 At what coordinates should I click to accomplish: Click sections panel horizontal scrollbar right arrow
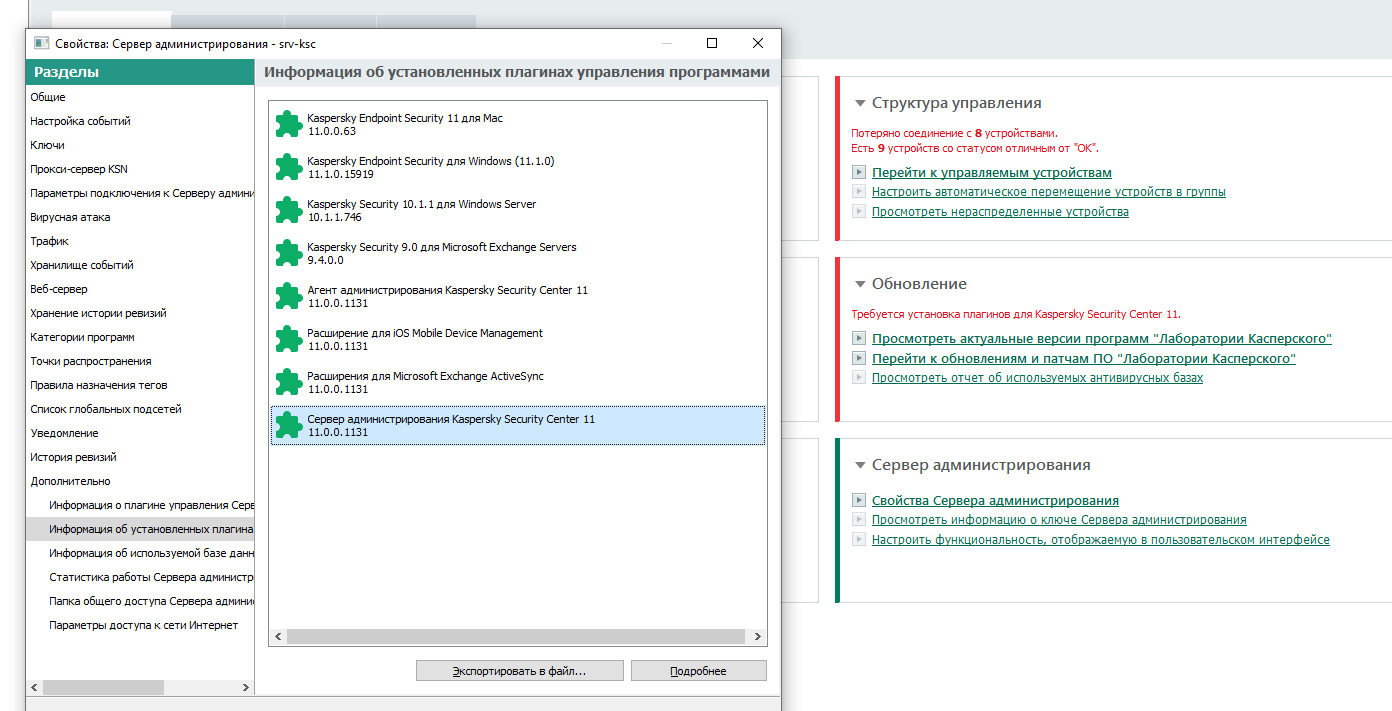246,688
